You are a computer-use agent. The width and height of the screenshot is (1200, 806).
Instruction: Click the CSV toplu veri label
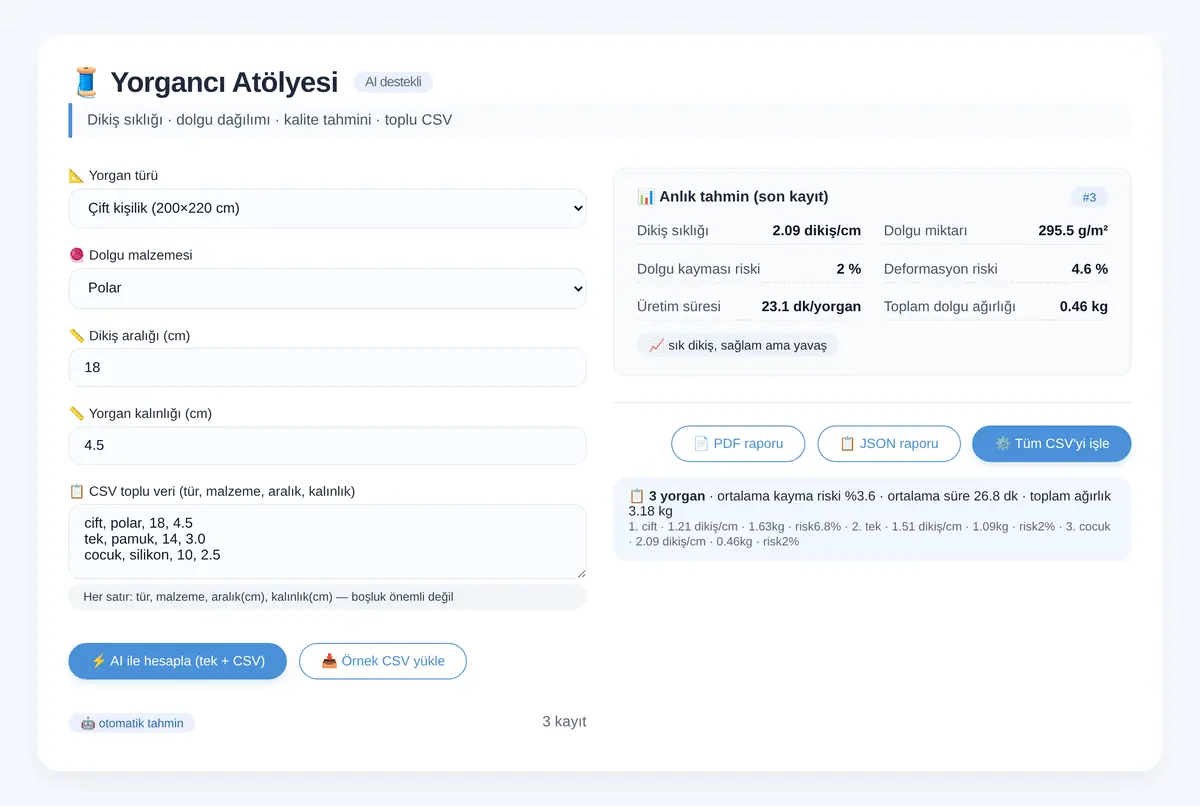tap(212, 491)
